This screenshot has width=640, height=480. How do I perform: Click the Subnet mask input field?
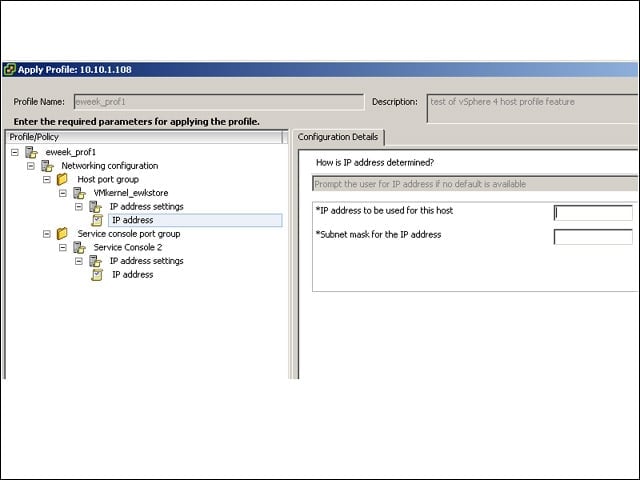click(x=593, y=237)
